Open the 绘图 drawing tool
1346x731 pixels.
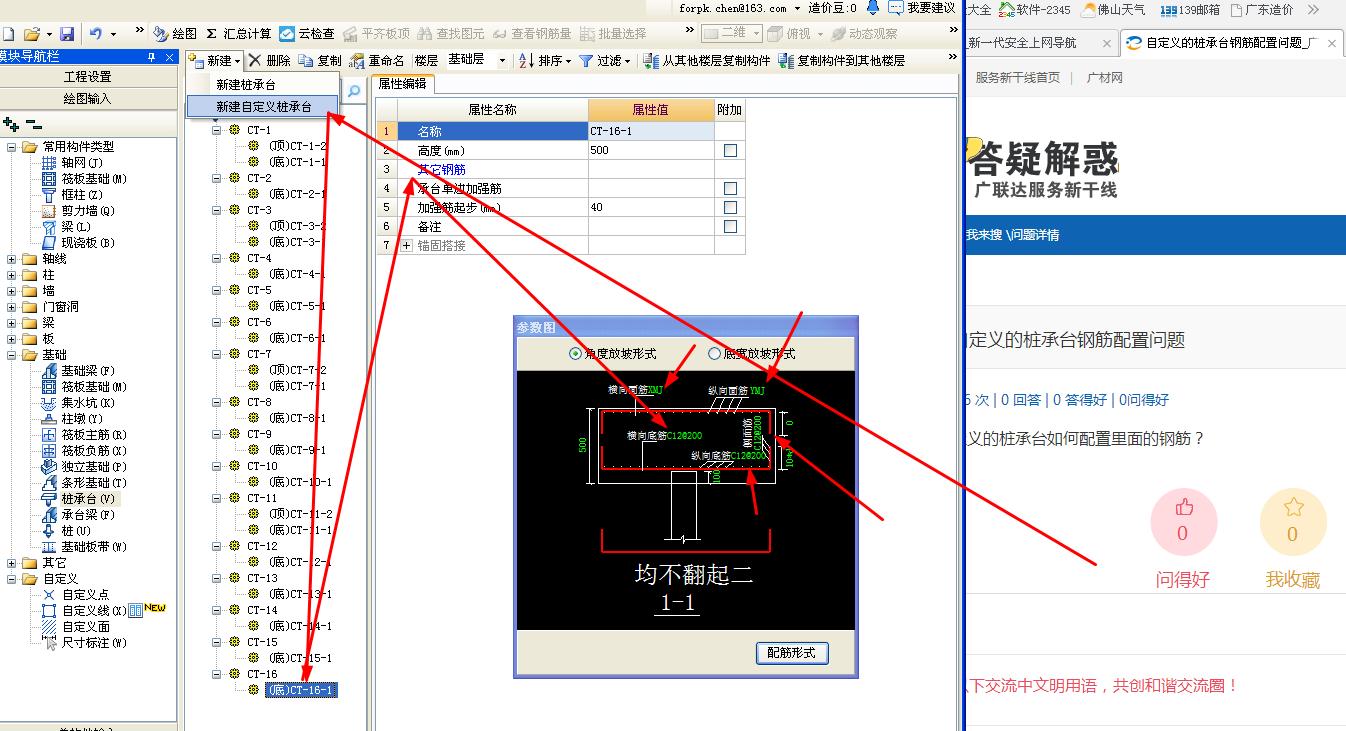175,34
